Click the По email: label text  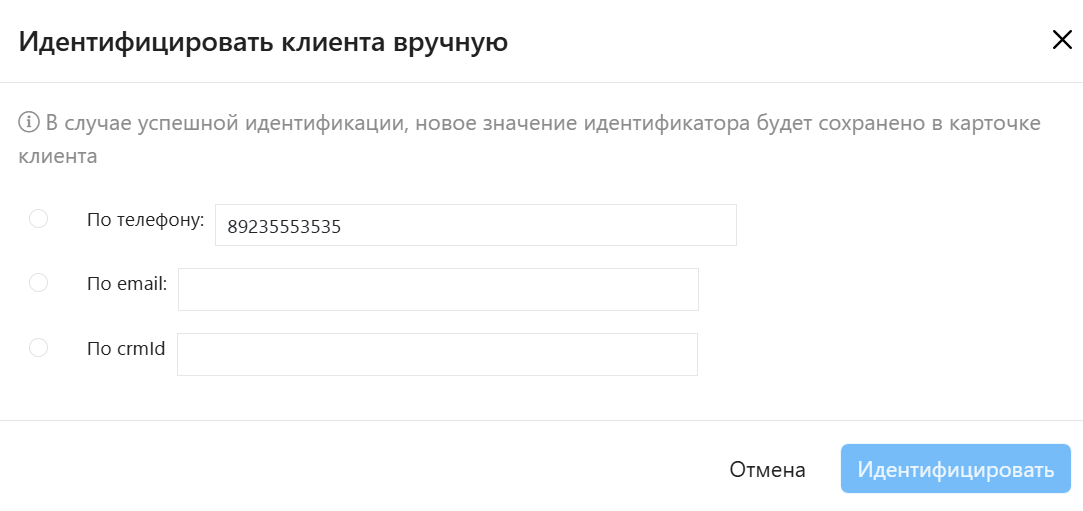tap(128, 284)
